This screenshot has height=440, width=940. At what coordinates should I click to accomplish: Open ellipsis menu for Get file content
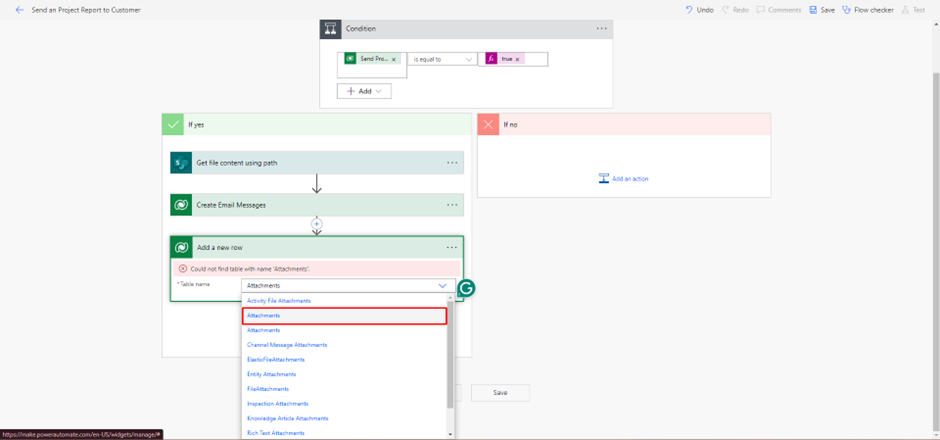click(452, 162)
